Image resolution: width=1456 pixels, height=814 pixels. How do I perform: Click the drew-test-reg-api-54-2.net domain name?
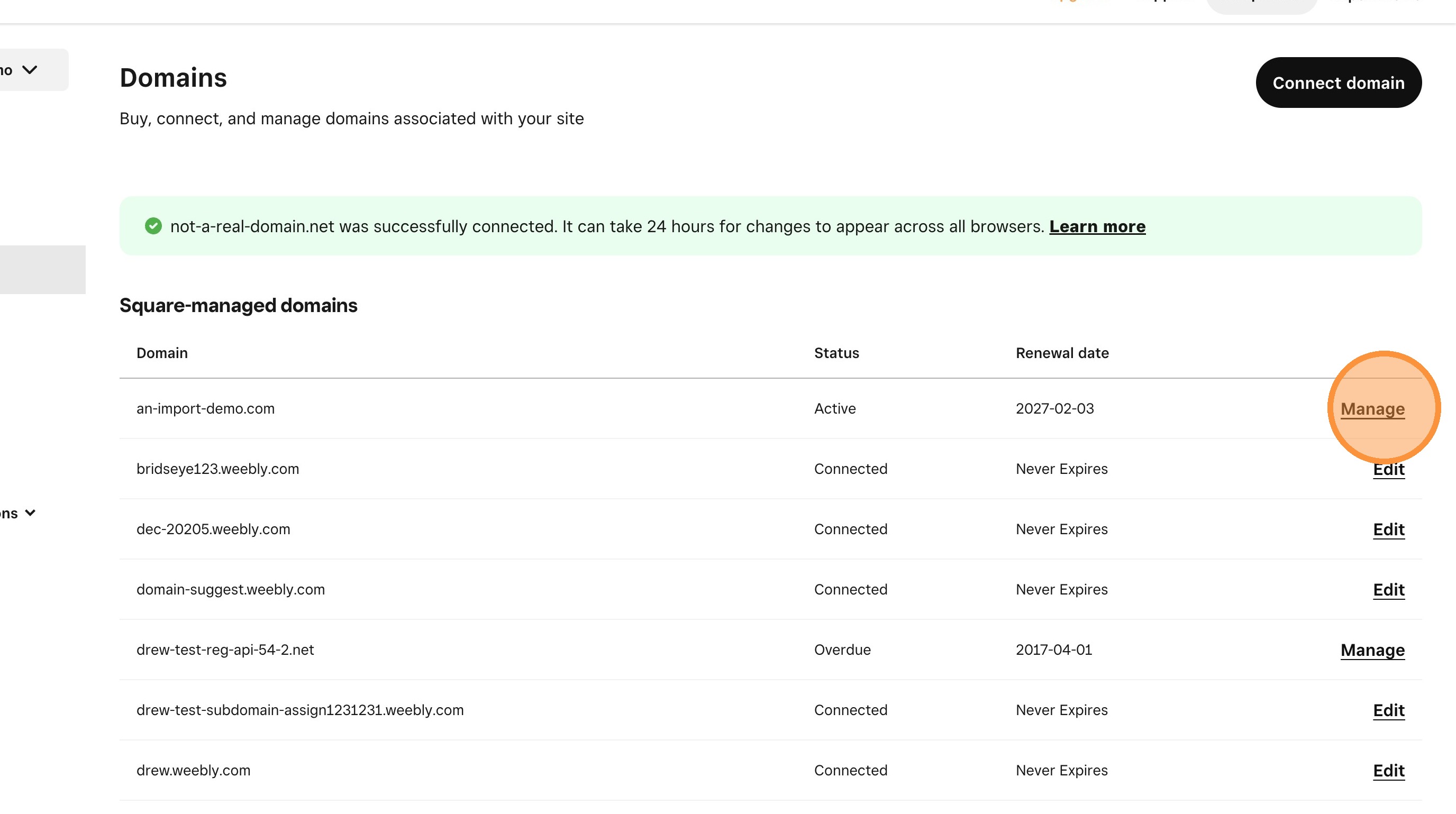click(225, 650)
